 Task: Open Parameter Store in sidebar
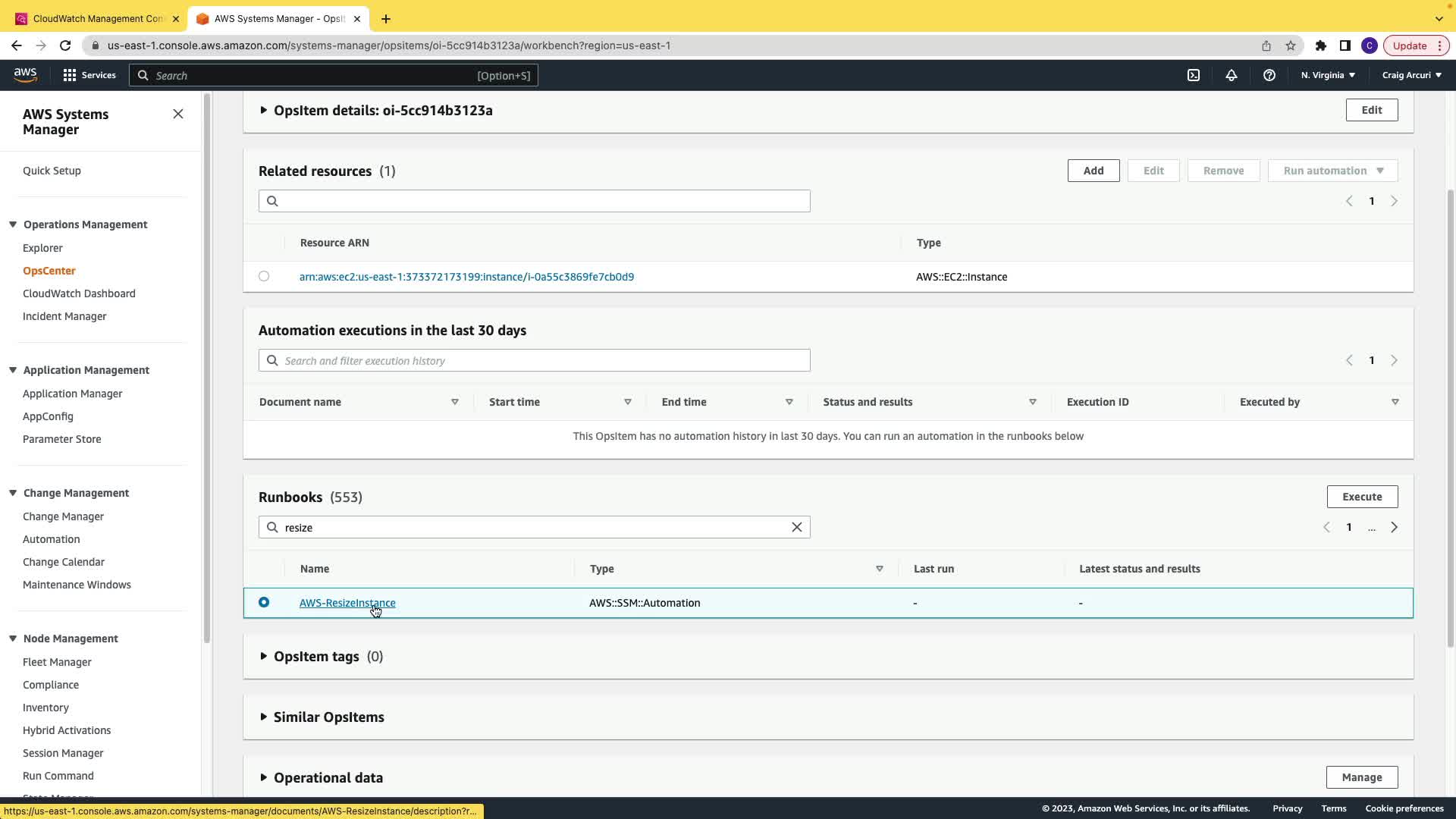tap(61, 439)
